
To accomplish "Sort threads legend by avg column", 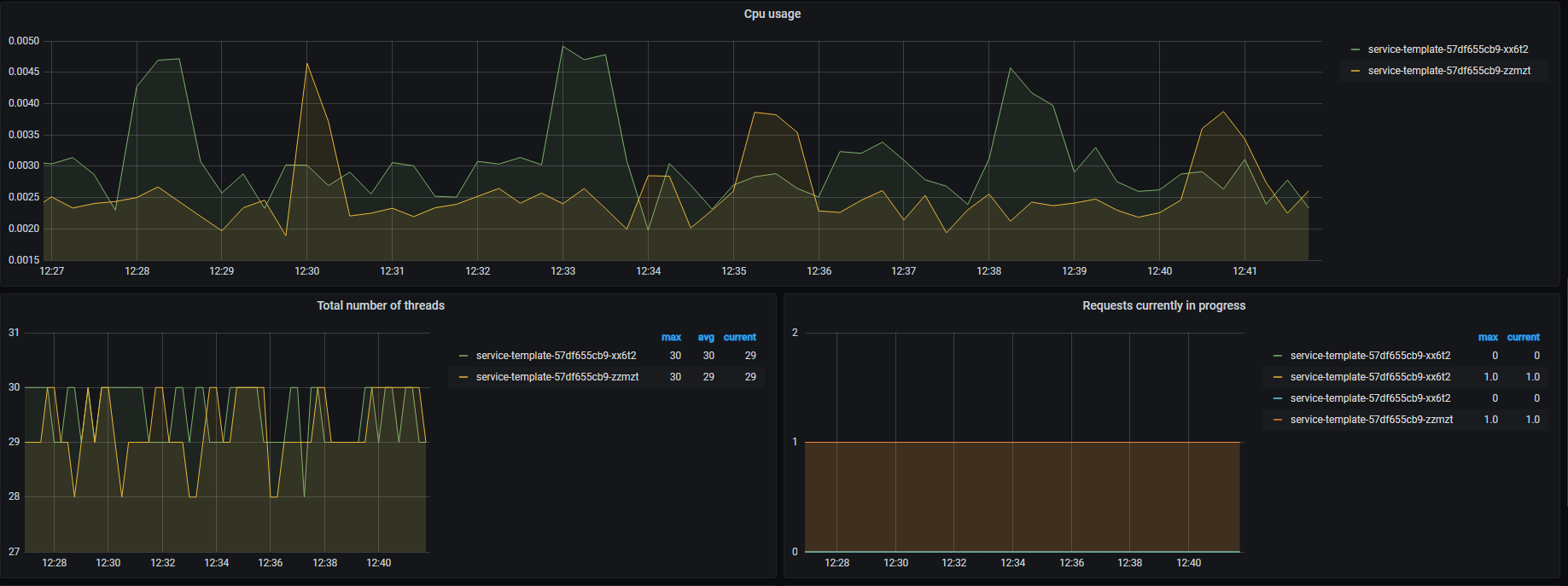I will [x=706, y=338].
